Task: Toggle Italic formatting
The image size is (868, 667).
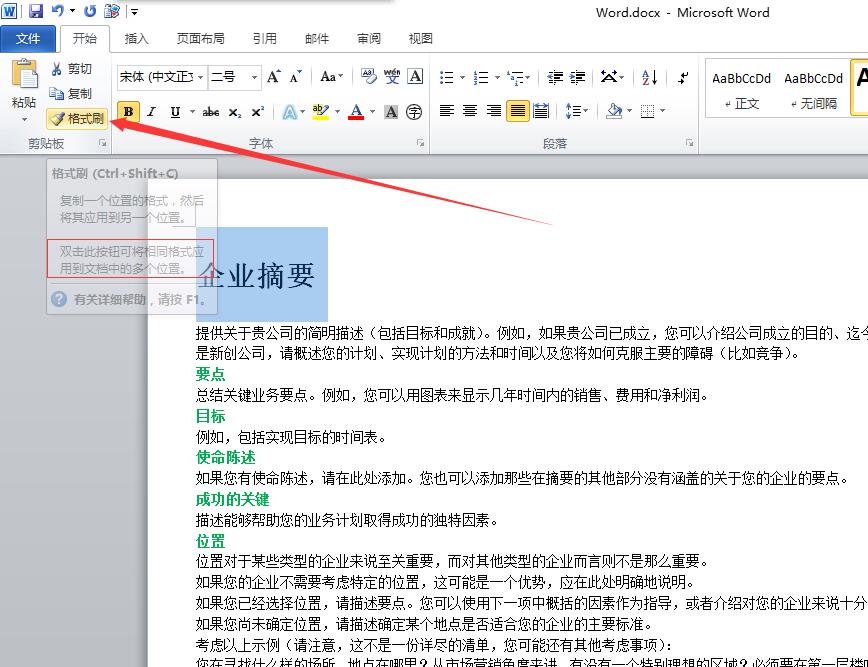Action: tap(153, 112)
